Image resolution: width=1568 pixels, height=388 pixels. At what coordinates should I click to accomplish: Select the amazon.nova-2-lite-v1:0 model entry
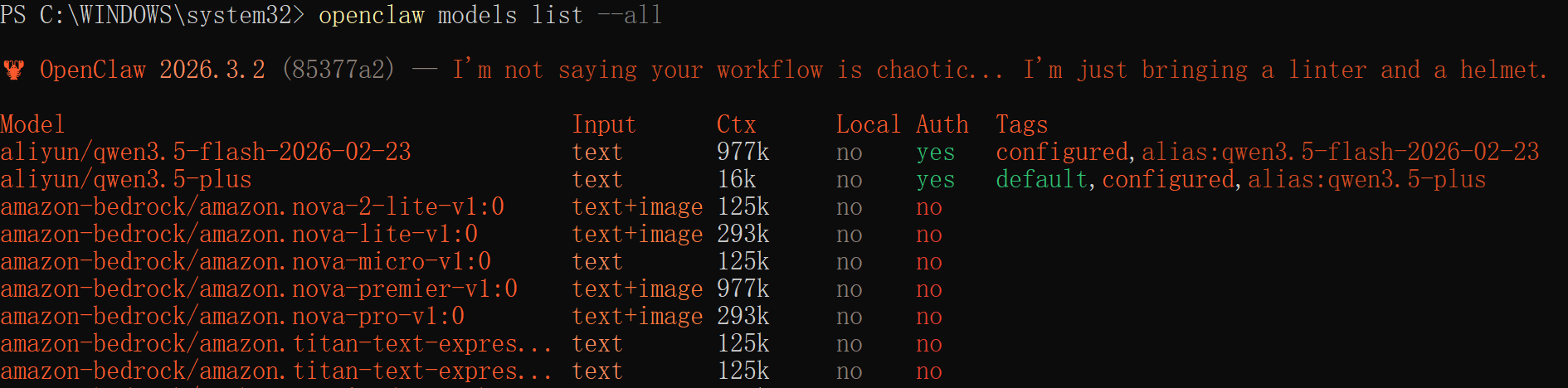click(x=252, y=207)
